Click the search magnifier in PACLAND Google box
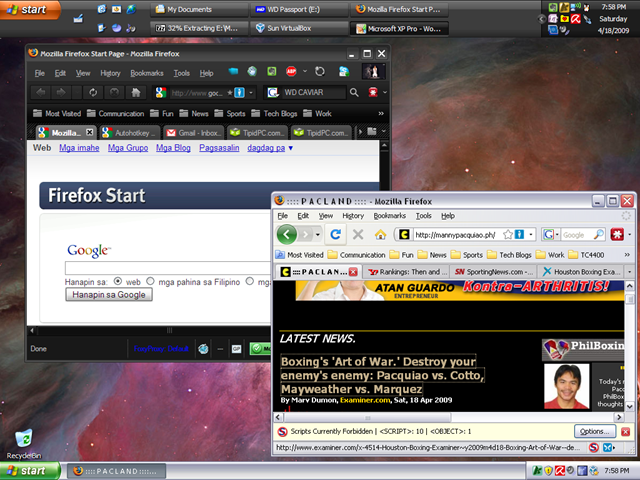 598,235
